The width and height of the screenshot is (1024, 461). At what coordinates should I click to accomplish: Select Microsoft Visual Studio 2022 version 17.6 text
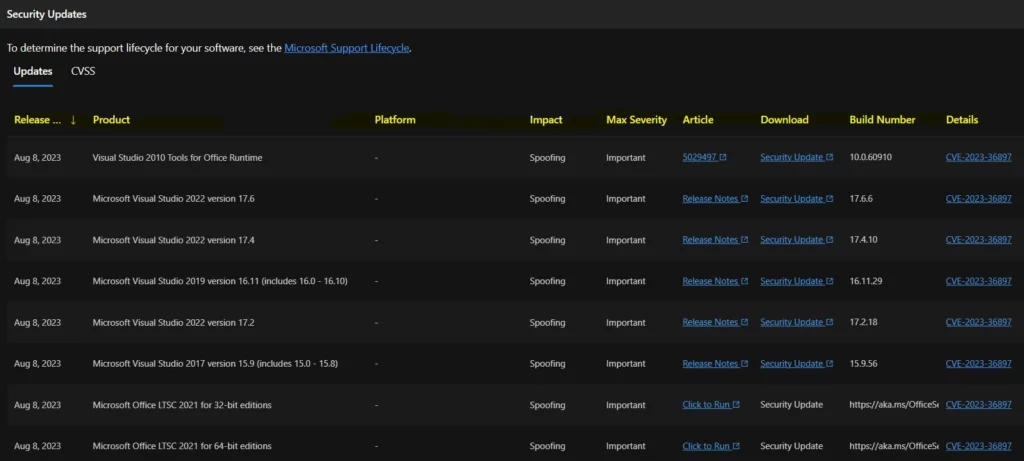tap(174, 199)
